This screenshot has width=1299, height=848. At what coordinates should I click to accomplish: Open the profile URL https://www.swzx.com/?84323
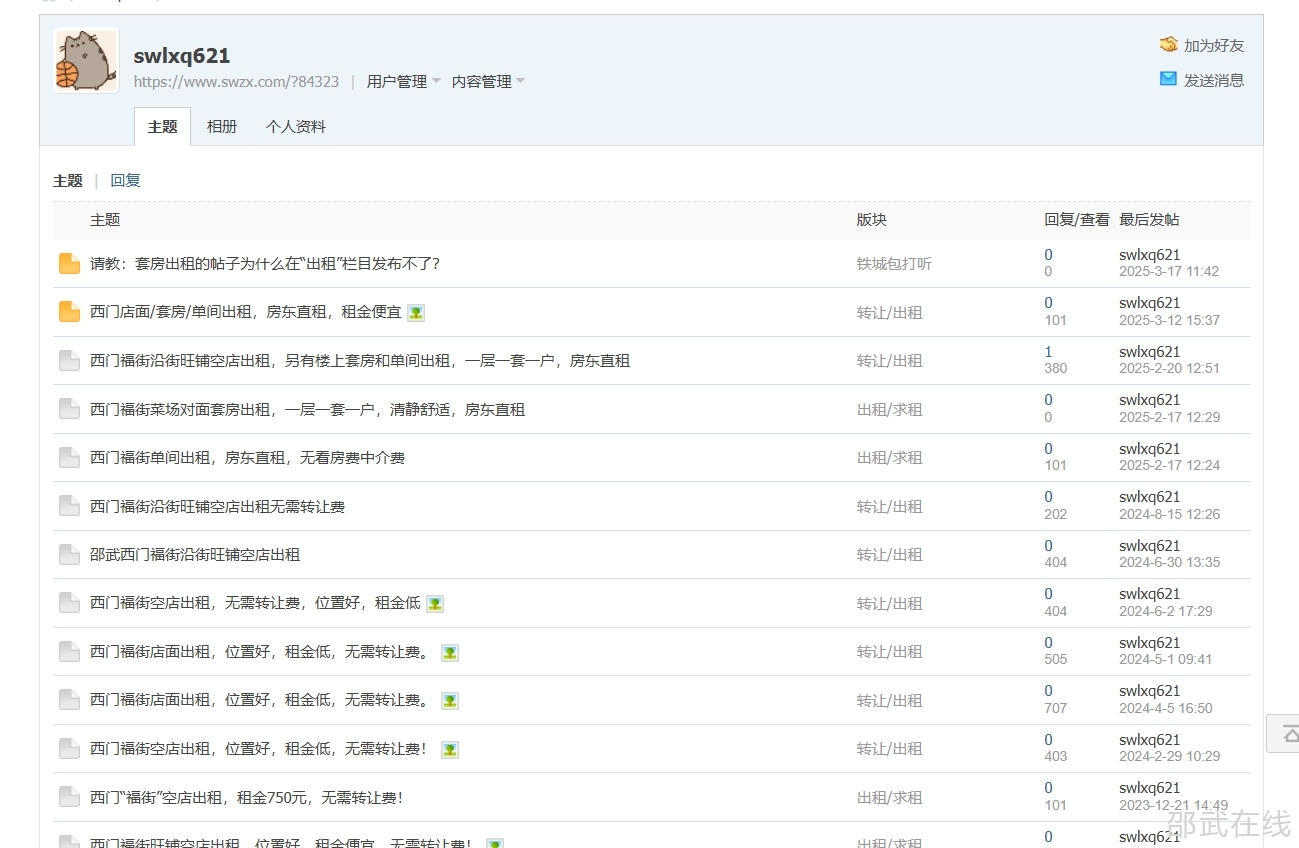point(236,82)
